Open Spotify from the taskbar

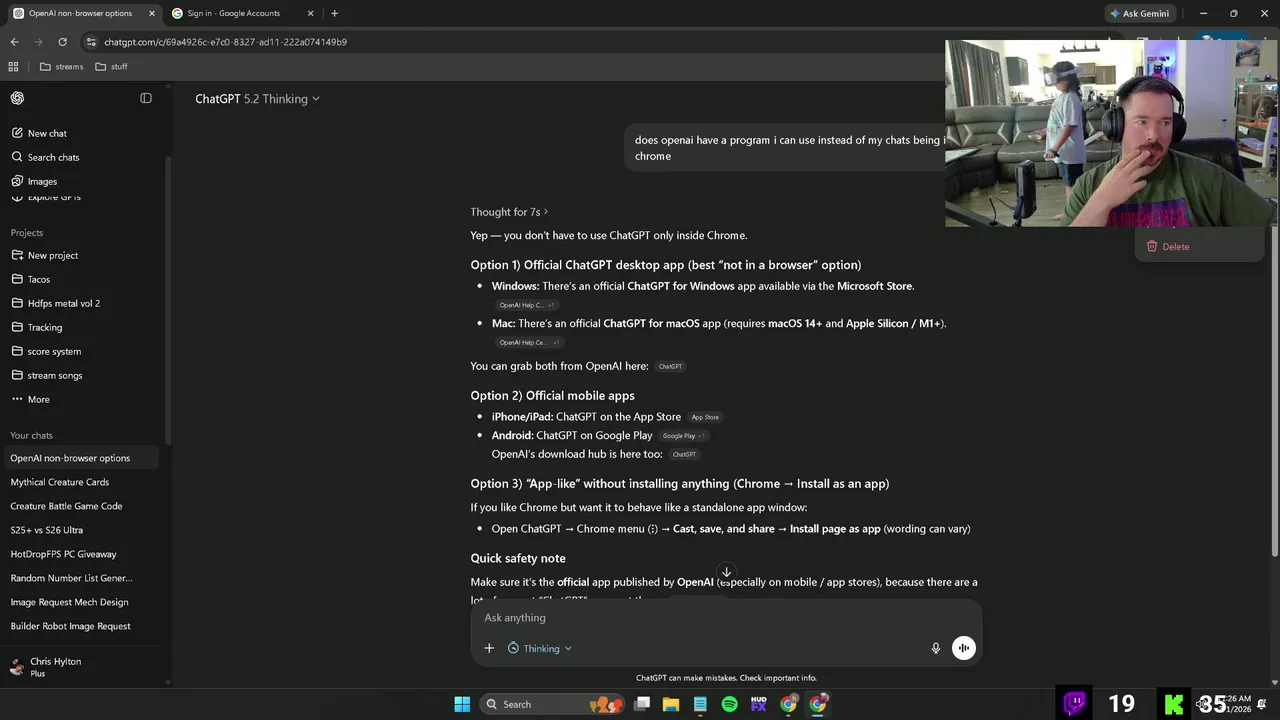point(730,704)
